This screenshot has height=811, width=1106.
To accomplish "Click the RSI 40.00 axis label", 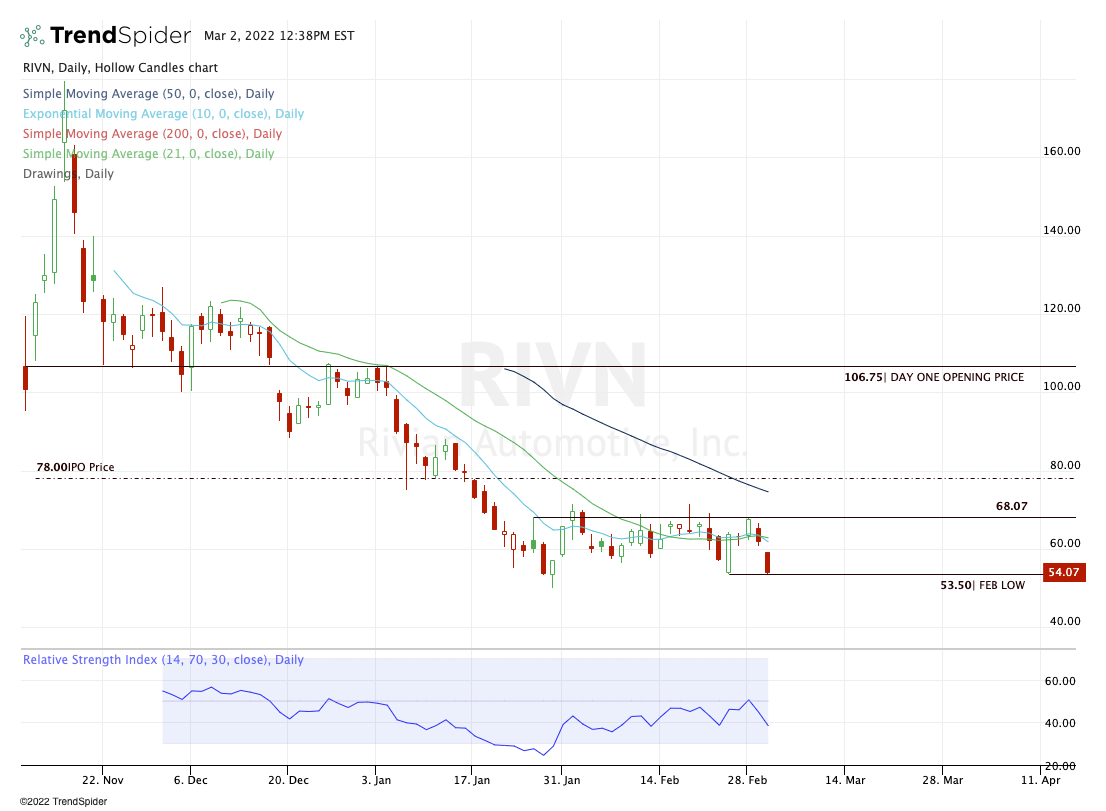I will 1059,723.
